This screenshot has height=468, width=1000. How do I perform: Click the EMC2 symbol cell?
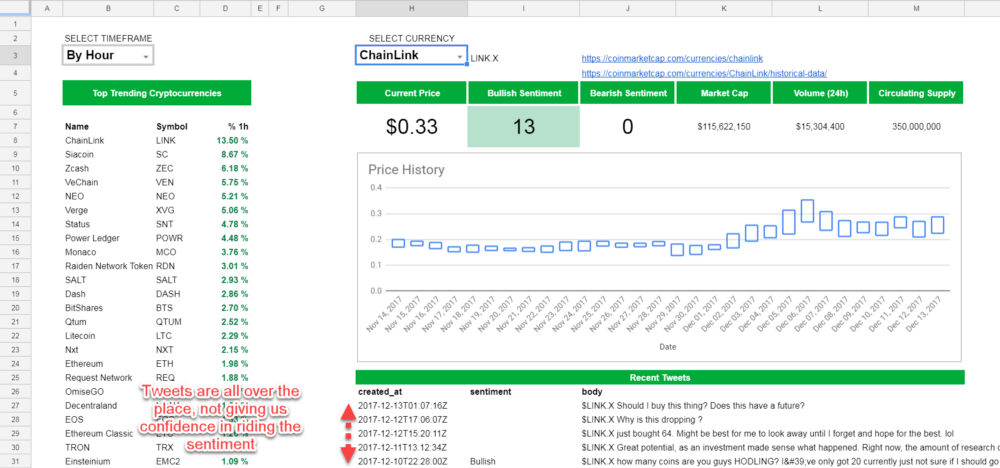[x=168, y=462]
